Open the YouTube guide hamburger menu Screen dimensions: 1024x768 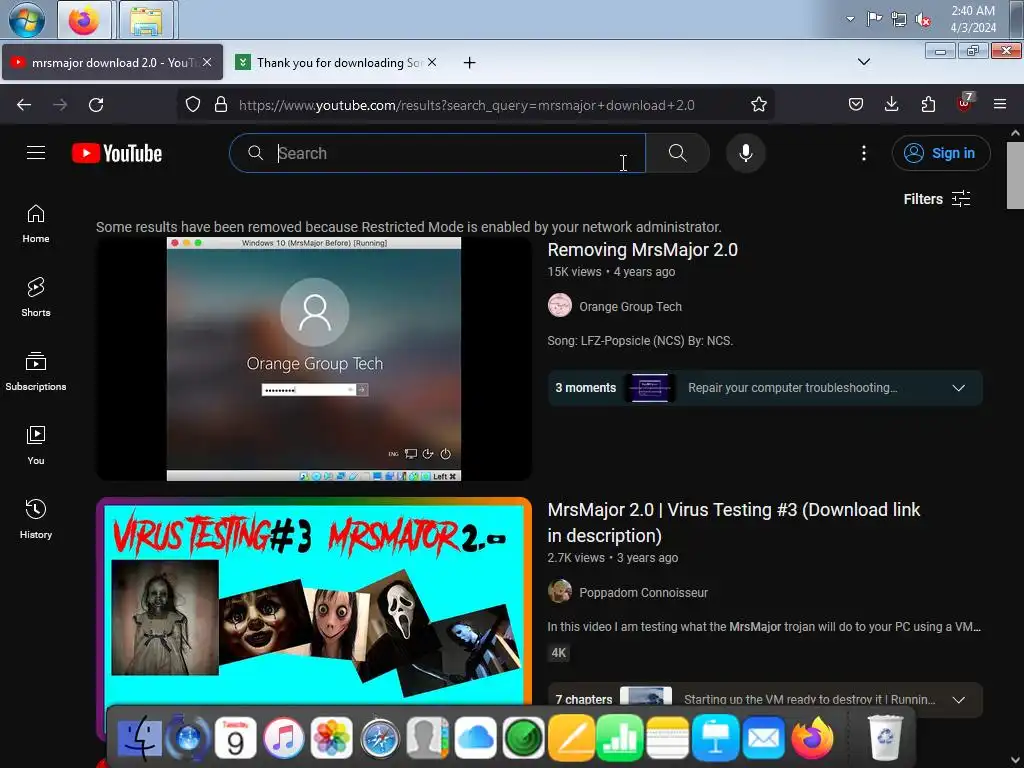pos(36,153)
